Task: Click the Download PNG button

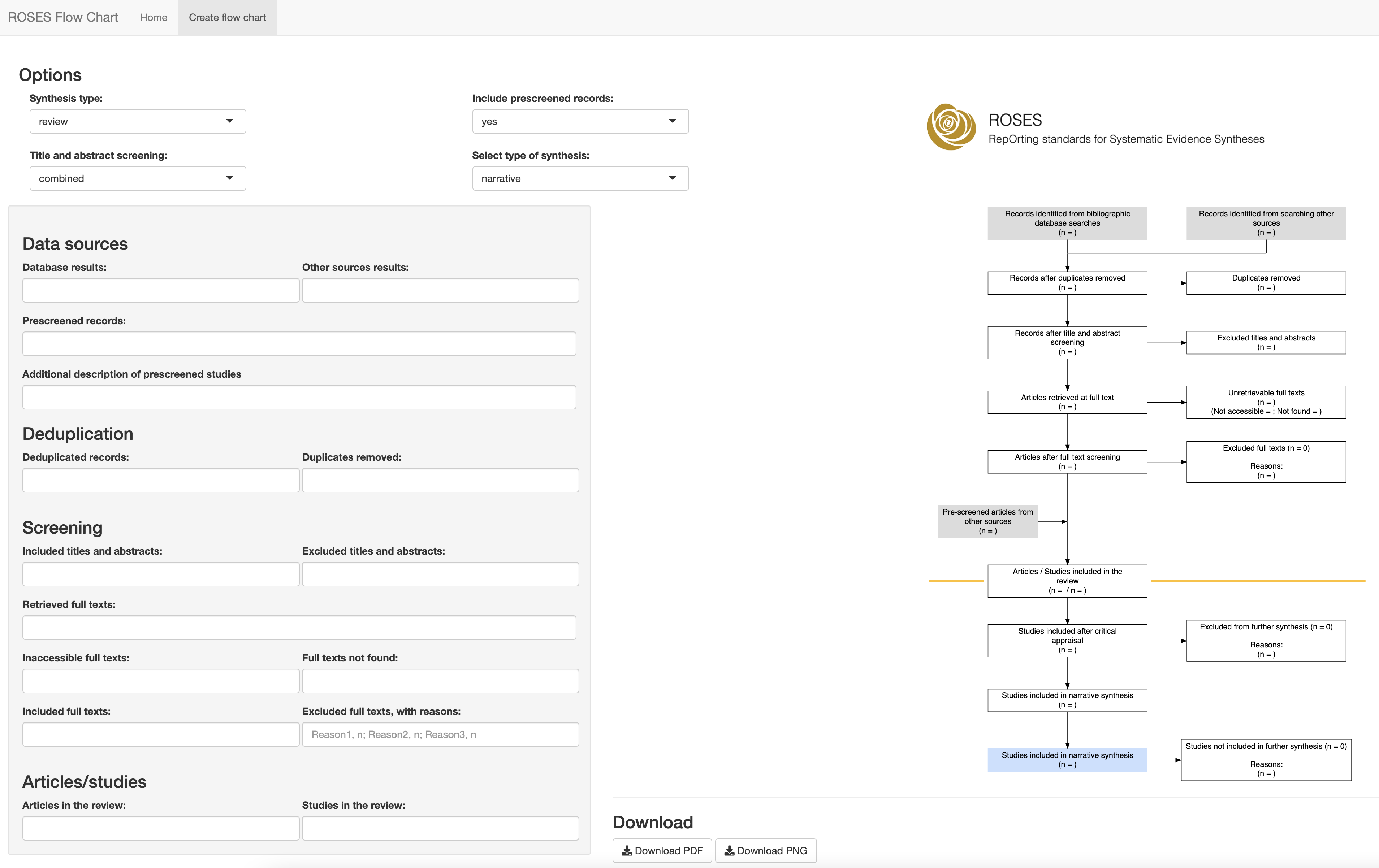Action: click(x=766, y=851)
